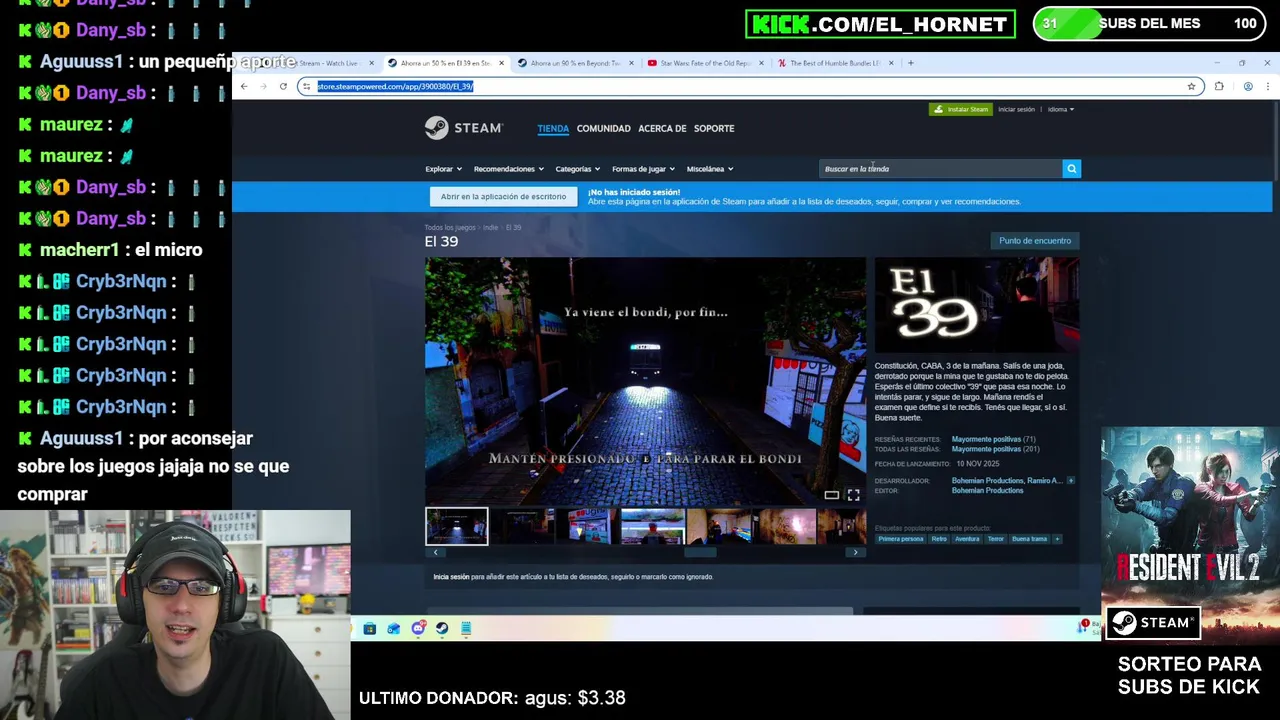
Task: Open the ACERCA DE menu
Action: click(662, 128)
